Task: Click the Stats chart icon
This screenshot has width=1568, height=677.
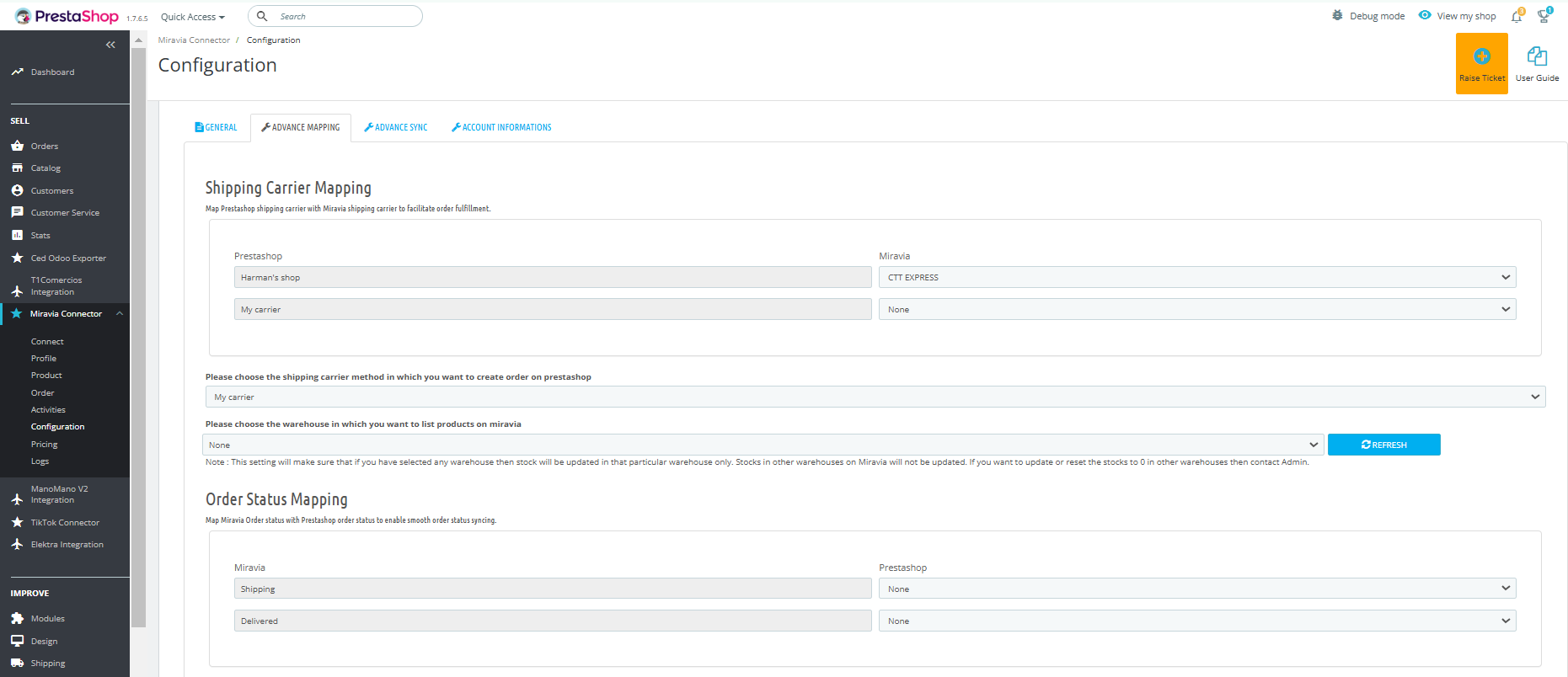Action: (17, 235)
